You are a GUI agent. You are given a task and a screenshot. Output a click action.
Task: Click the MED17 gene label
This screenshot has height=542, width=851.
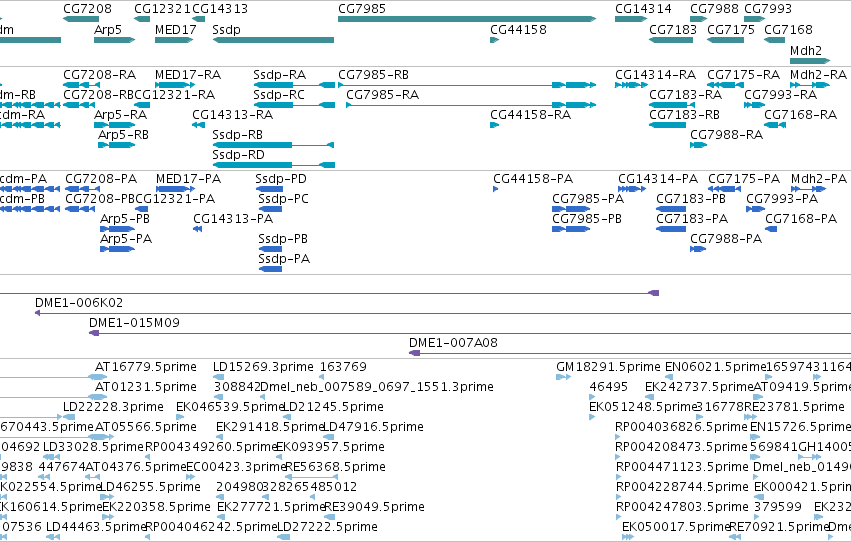pyautogui.click(x=175, y=29)
